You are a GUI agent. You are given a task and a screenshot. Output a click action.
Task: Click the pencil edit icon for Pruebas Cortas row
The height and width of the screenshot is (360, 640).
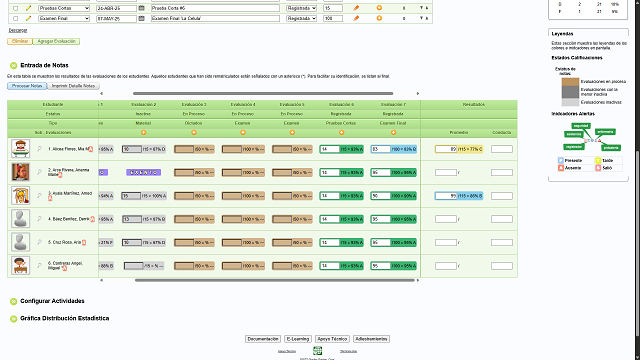pyautogui.click(x=28, y=8)
